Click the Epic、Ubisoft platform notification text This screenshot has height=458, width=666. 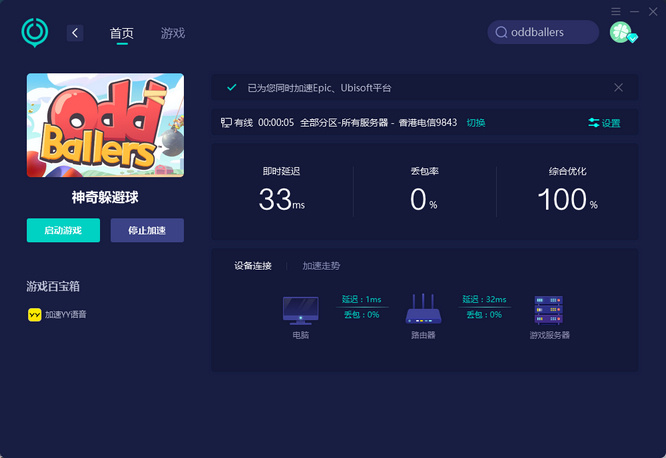coord(319,88)
